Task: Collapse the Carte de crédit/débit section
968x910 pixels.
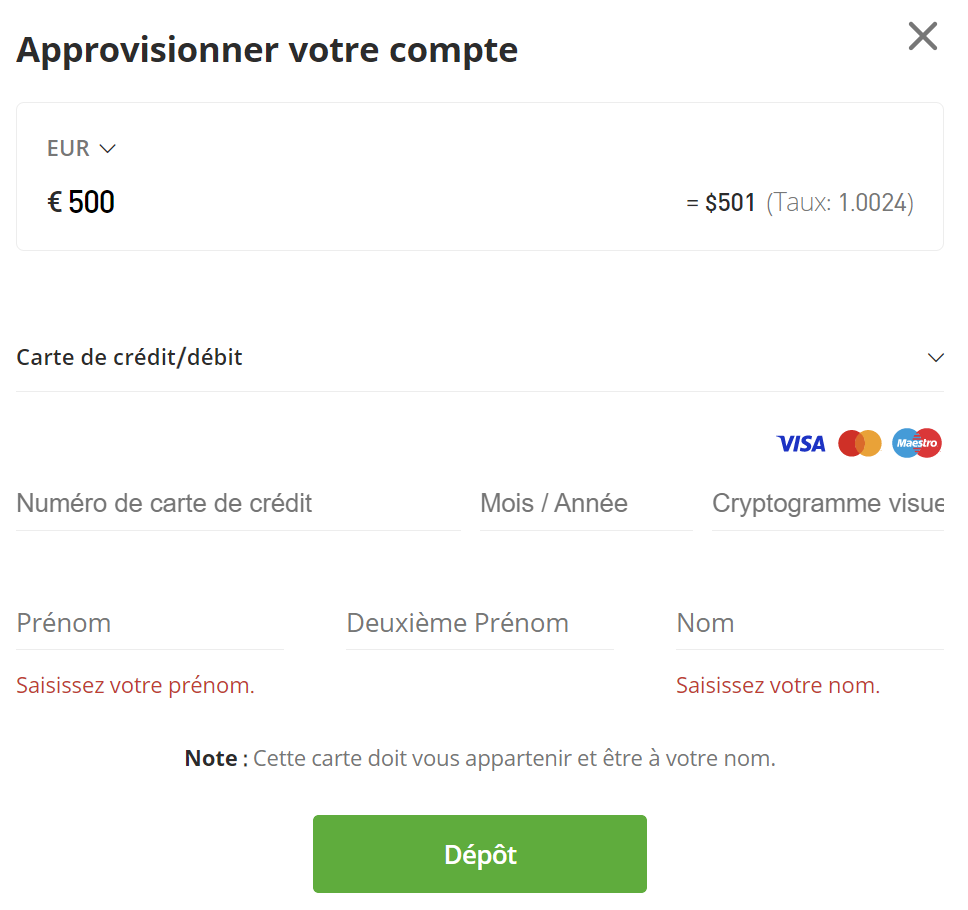Action: pos(936,357)
